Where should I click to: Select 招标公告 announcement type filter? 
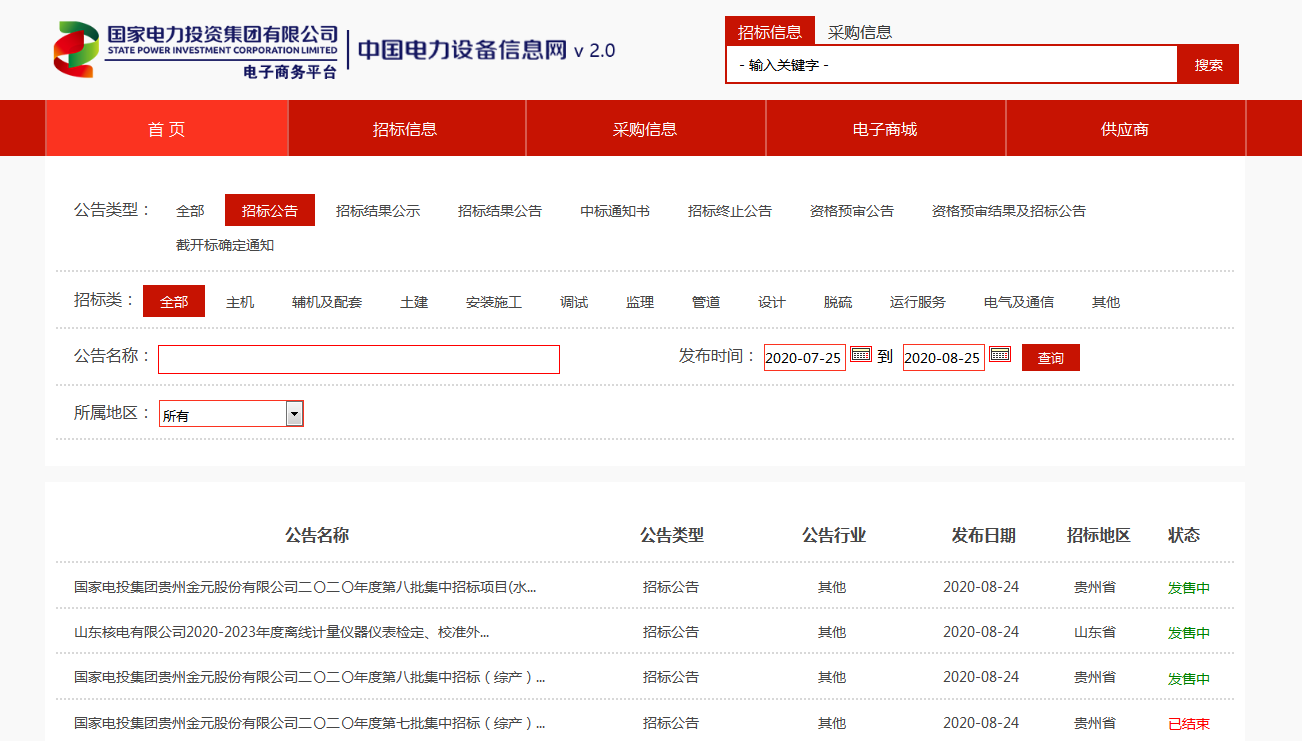point(270,211)
